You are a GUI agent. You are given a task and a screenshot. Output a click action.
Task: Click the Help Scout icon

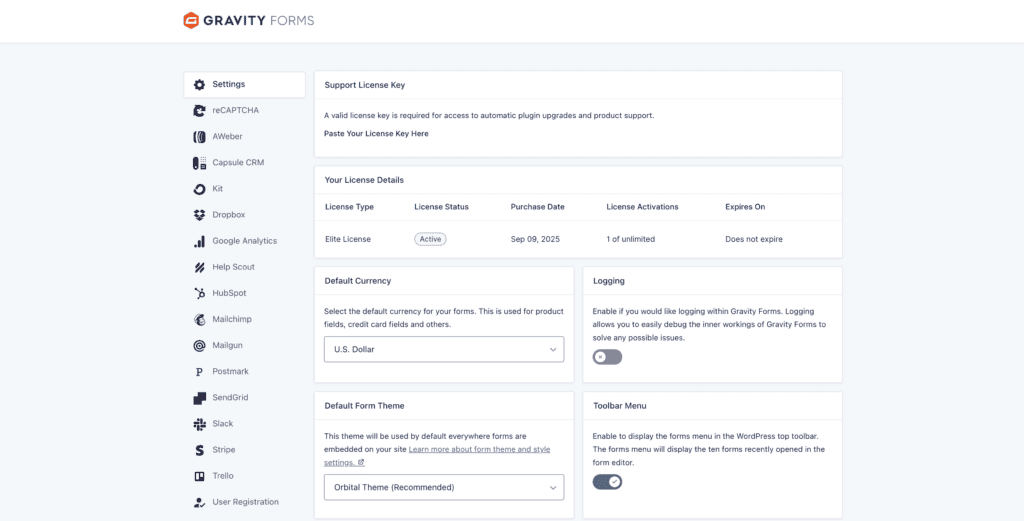(x=199, y=267)
